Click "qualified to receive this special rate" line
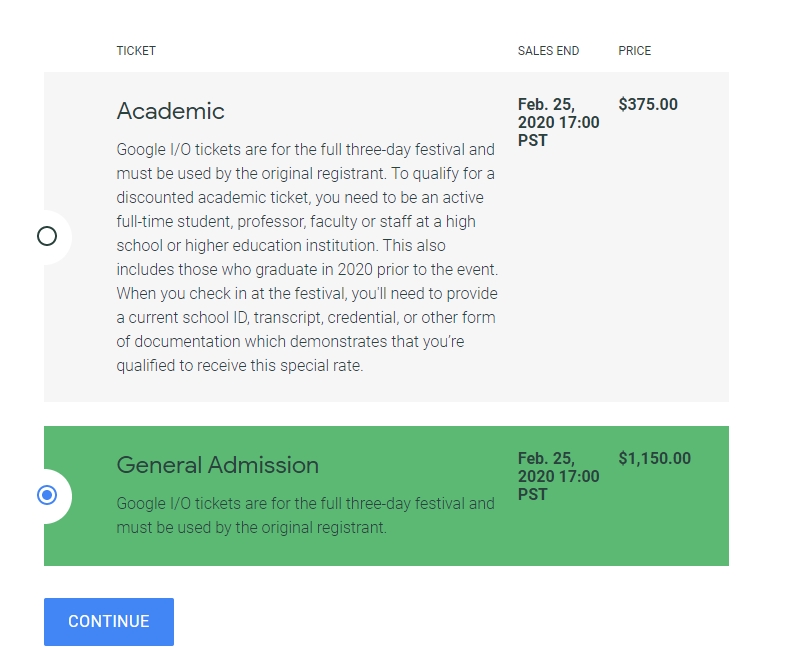The image size is (794, 650). (x=239, y=365)
